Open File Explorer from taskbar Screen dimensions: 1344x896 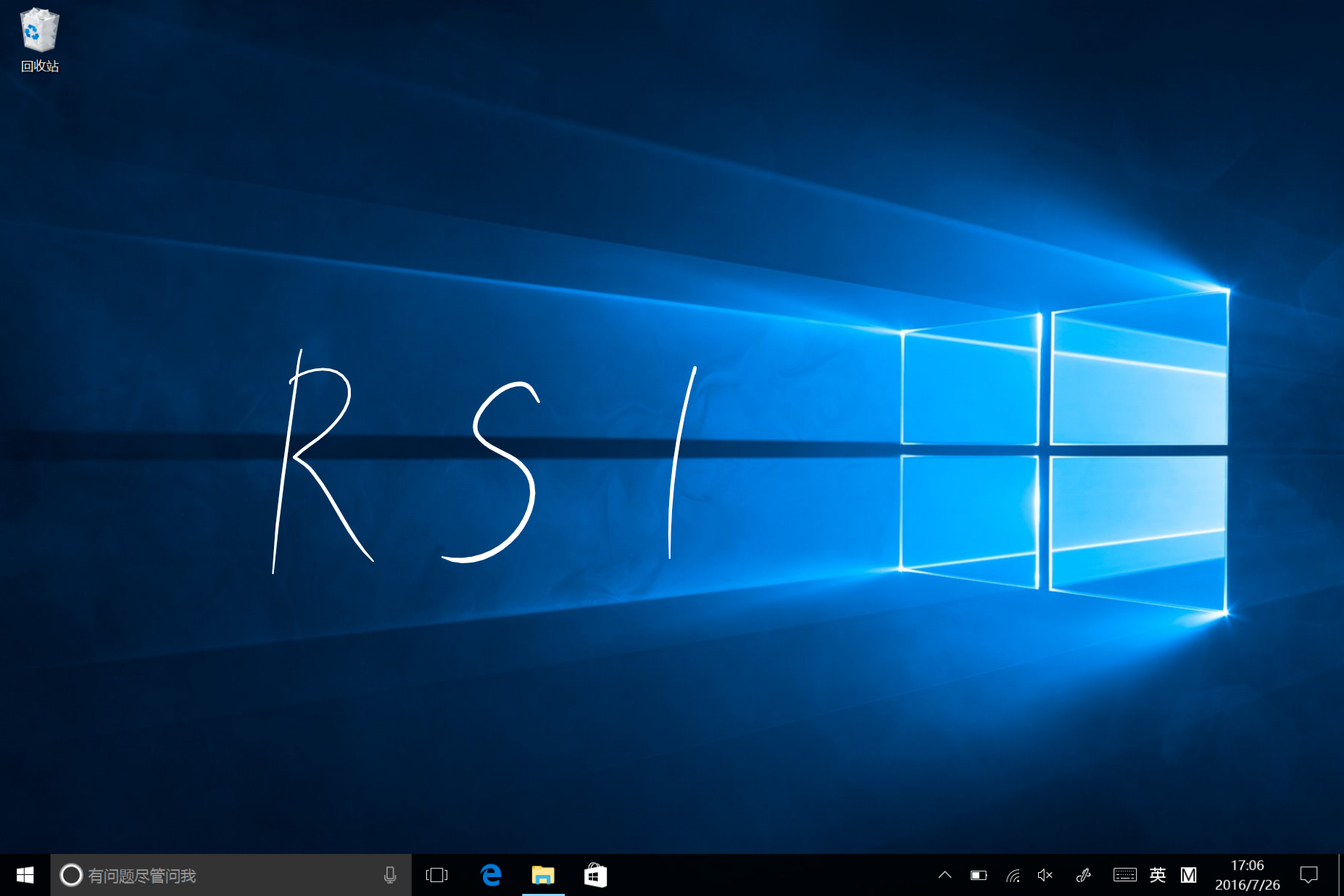[x=543, y=875]
